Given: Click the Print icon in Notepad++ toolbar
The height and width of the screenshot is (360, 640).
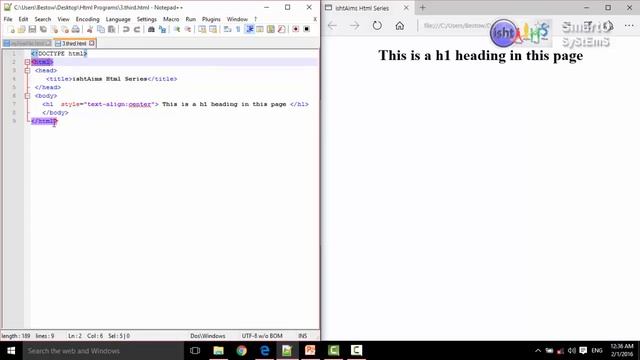Looking at the screenshot, I should (x=76, y=29).
